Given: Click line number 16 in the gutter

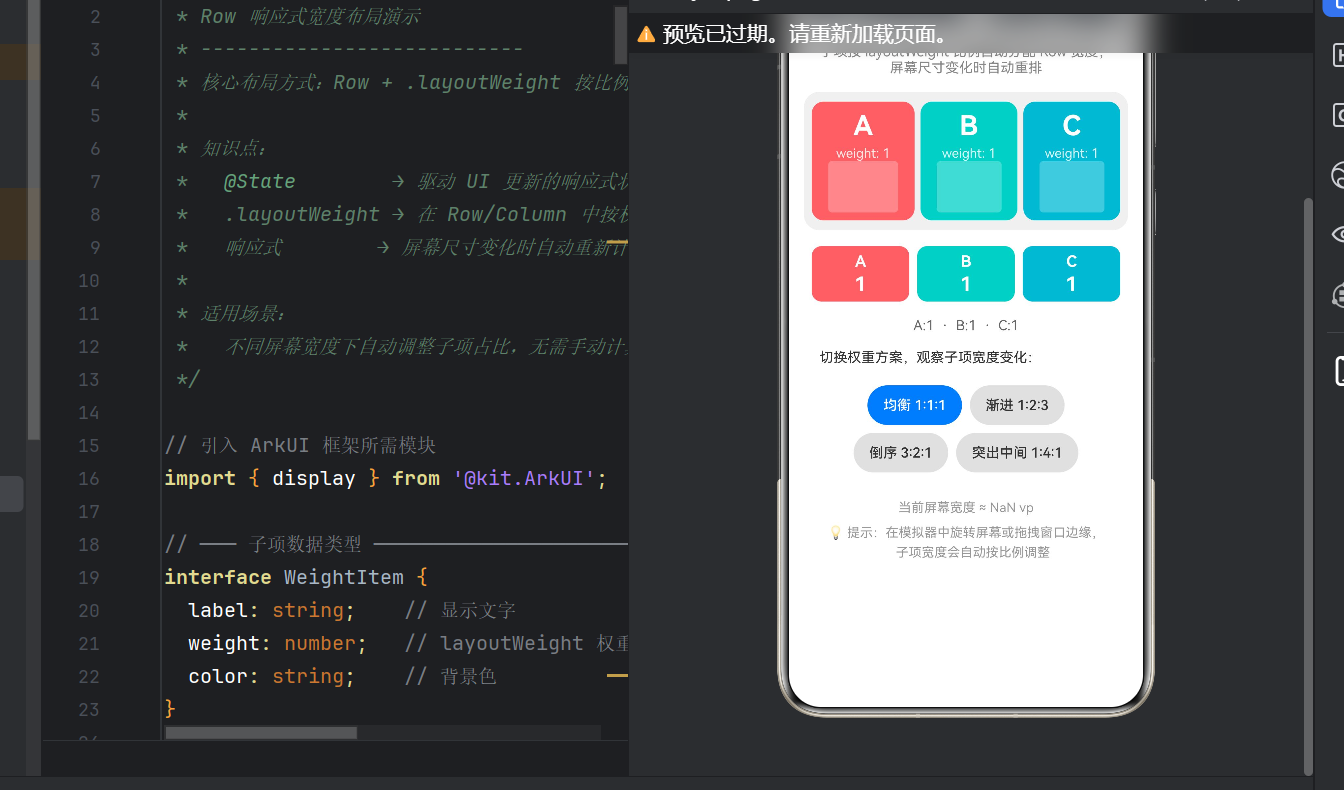Looking at the screenshot, I should point(89,478).
